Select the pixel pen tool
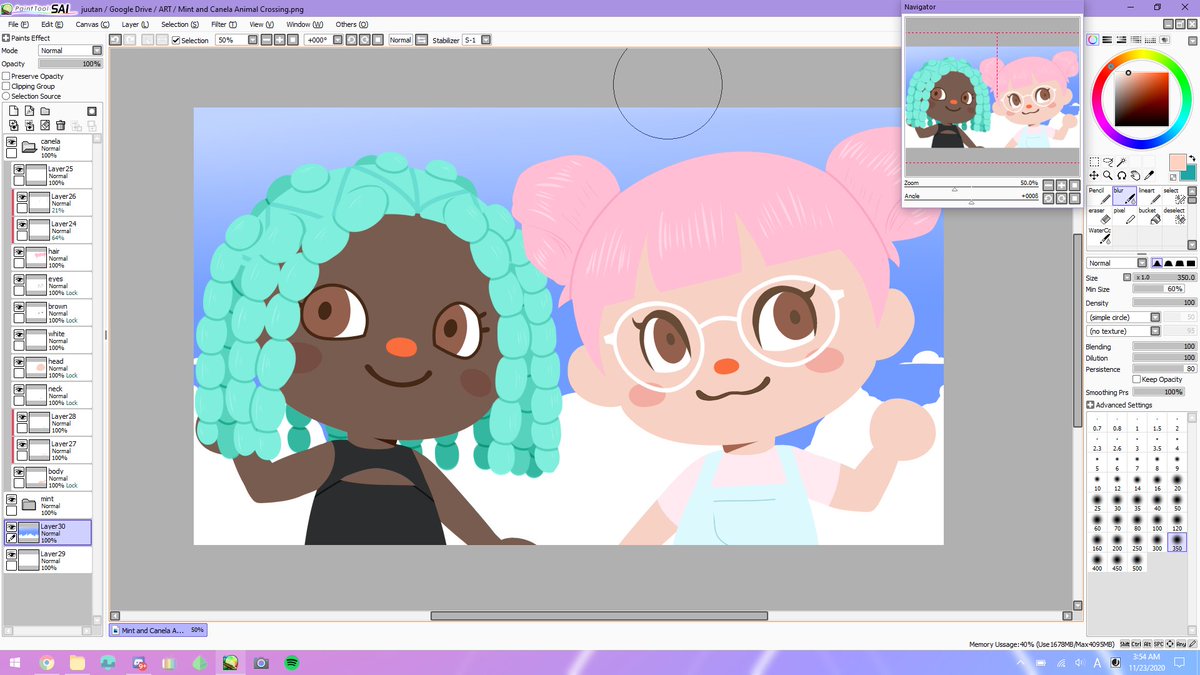Image resolution: width=1200 pixels, height=675 pixels. click(x=1125, y=216)
